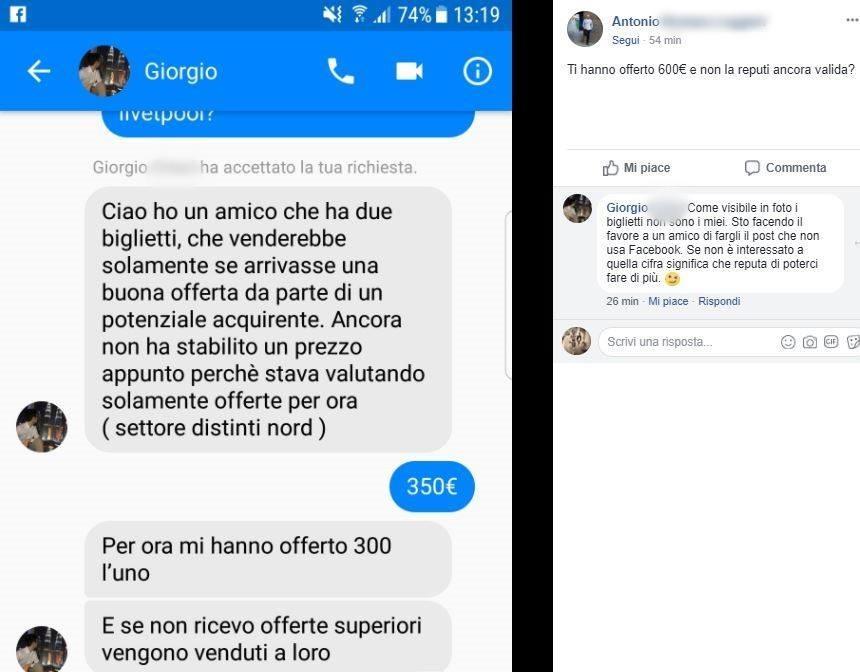
Task: Select the 350€ sent message bubble
Action: [x=432, y=487]
